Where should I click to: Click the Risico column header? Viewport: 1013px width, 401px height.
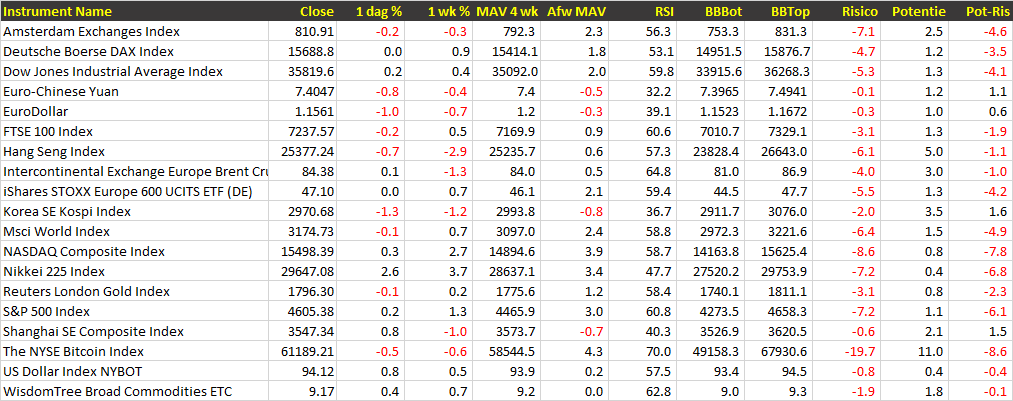pos(859,12)
